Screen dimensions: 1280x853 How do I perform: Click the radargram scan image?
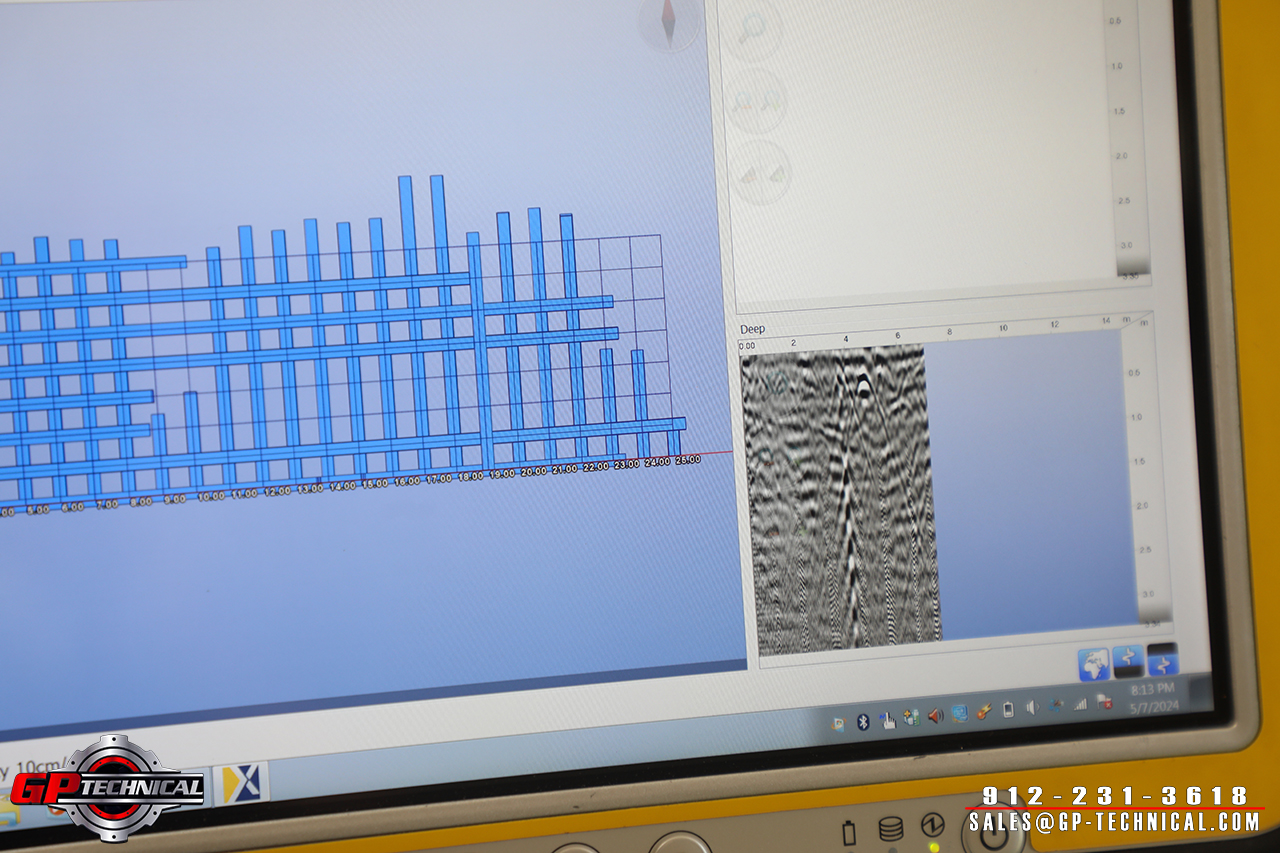[840, 495]
